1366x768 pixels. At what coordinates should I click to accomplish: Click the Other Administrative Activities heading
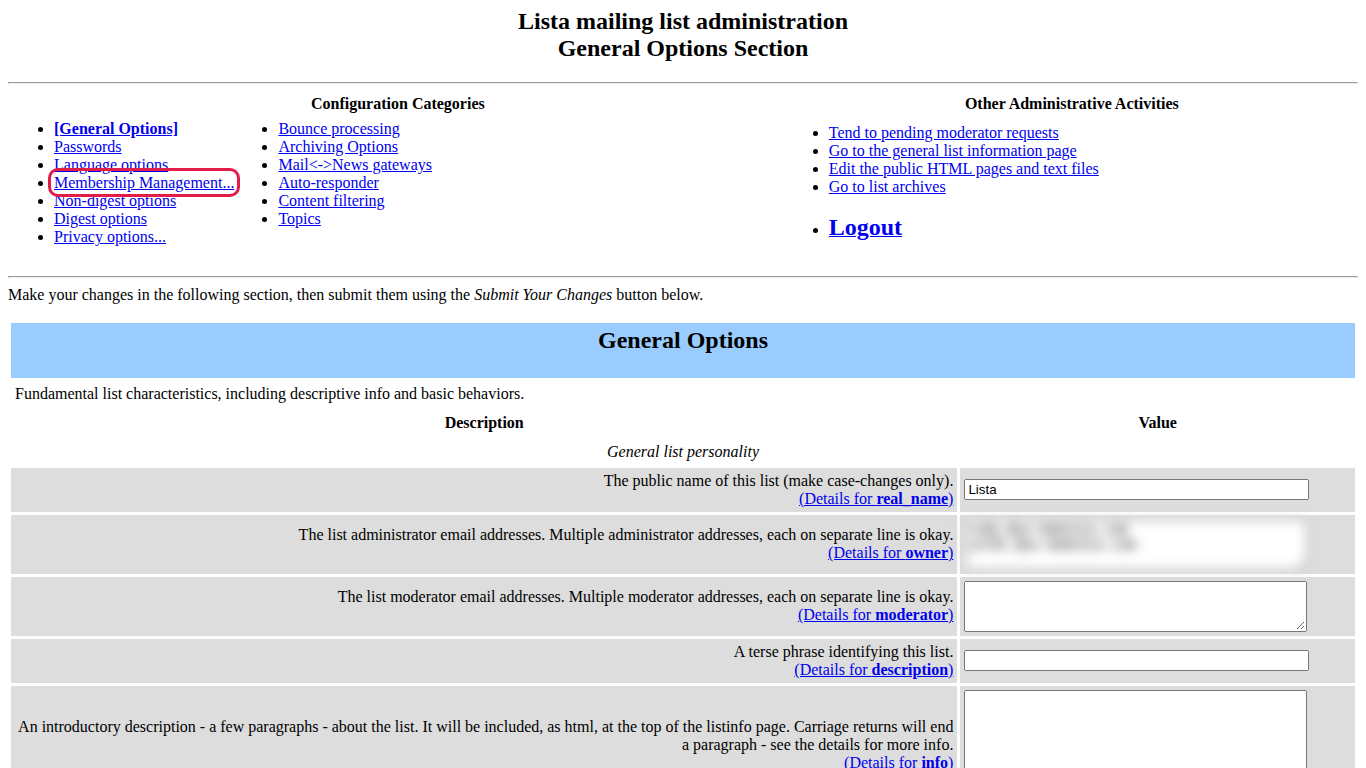1072,104
